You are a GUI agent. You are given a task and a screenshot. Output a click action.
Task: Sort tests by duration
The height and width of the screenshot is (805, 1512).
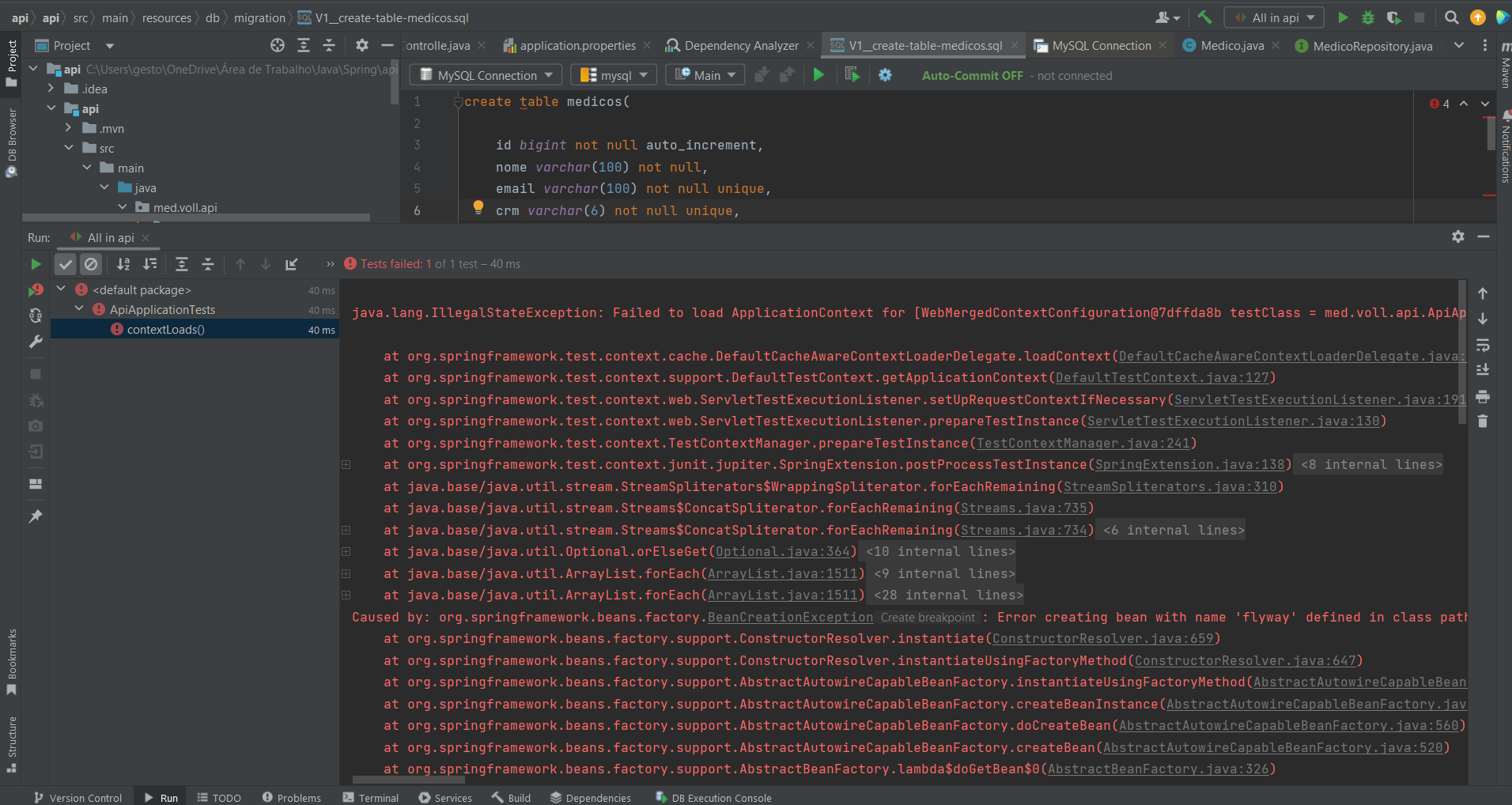[149, 264]
